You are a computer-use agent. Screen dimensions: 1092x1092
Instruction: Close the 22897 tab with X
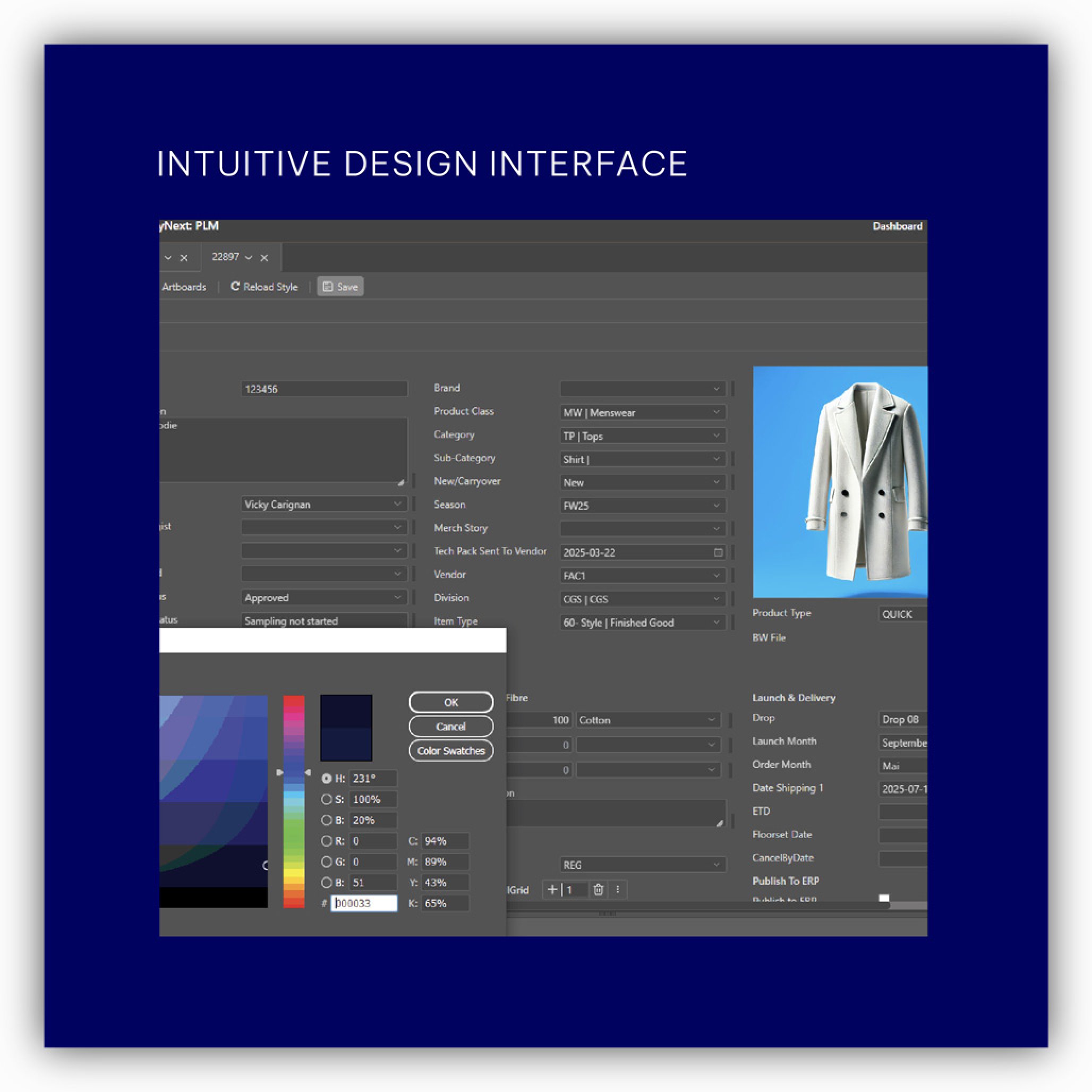pyautogui.click(x=264, y=258)
